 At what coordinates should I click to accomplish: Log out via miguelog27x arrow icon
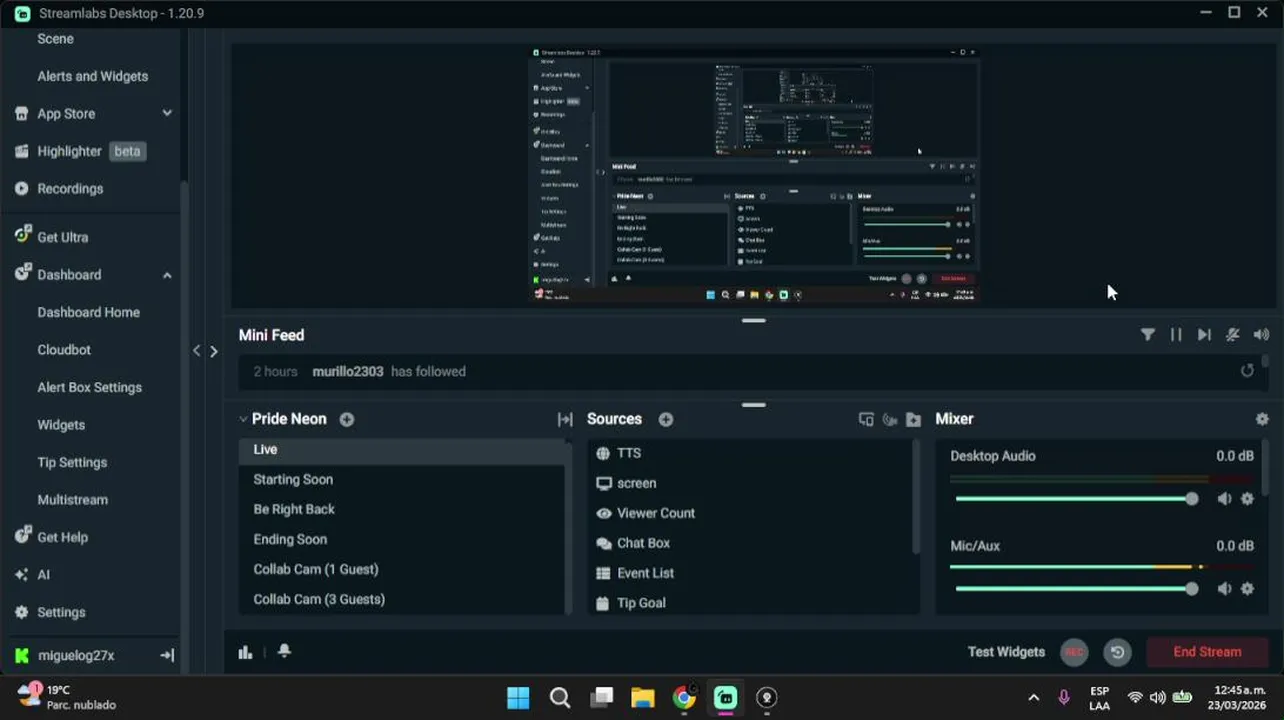pyautogui.click(x=167, y=656)
